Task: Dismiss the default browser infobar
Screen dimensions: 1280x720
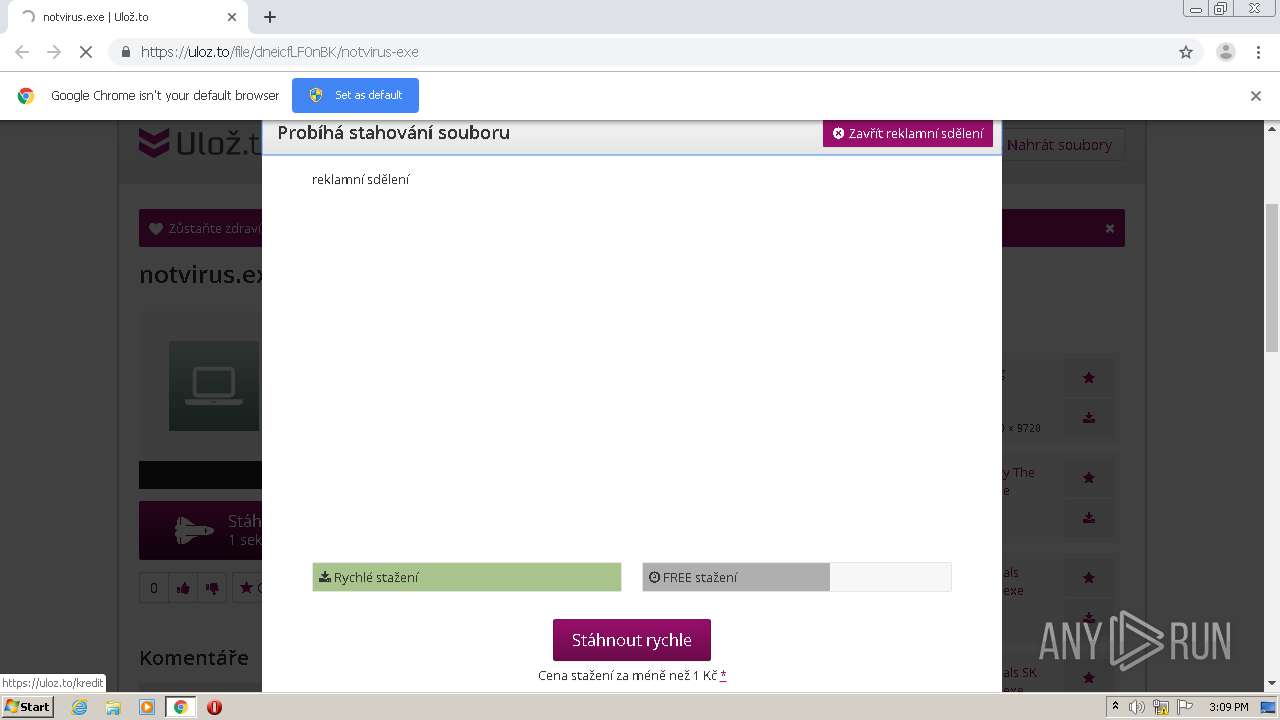Action: coord(1256,96)
